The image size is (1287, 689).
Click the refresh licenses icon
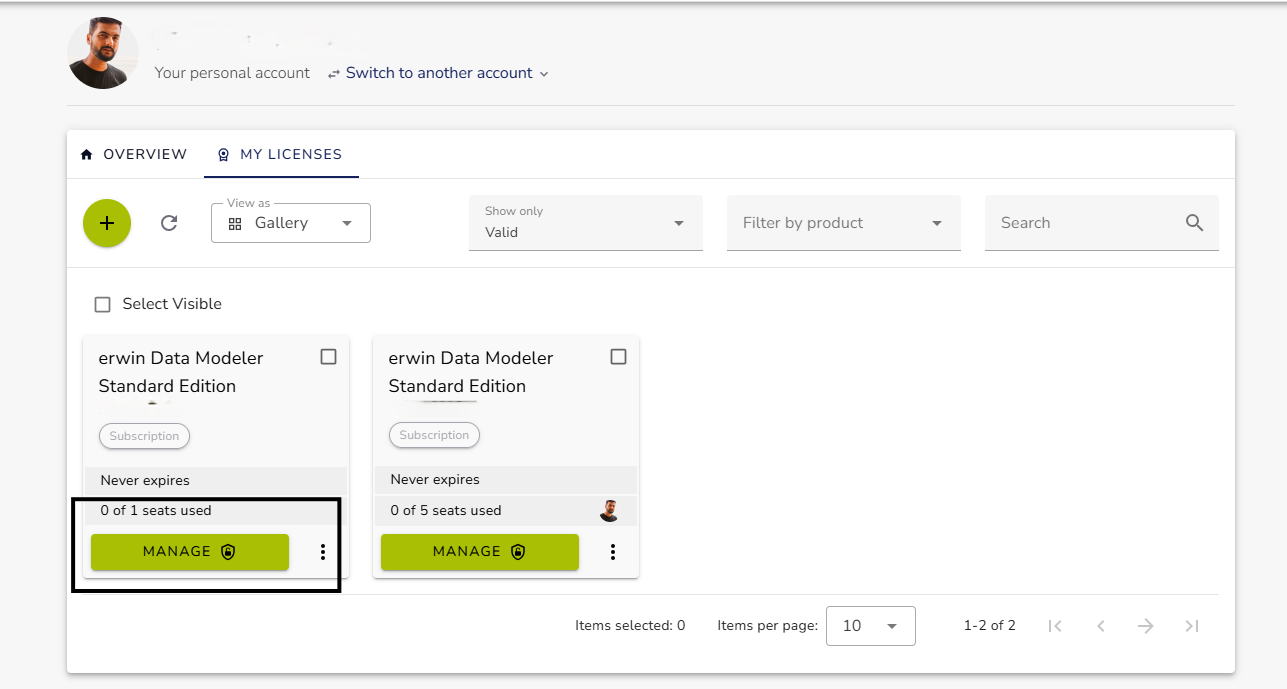(x=169, y=223)
